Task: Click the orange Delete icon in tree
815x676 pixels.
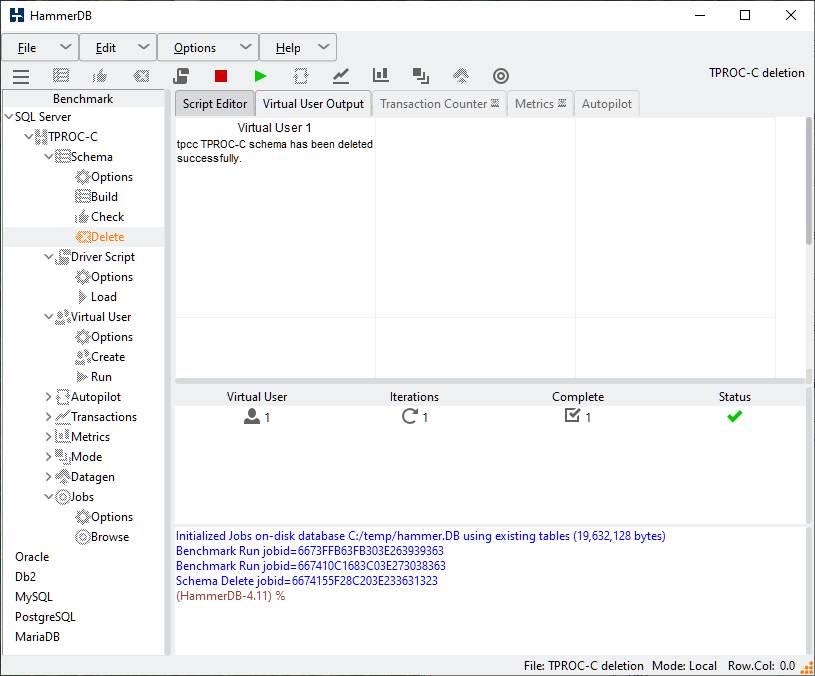Action: click(x=83, y=237)
